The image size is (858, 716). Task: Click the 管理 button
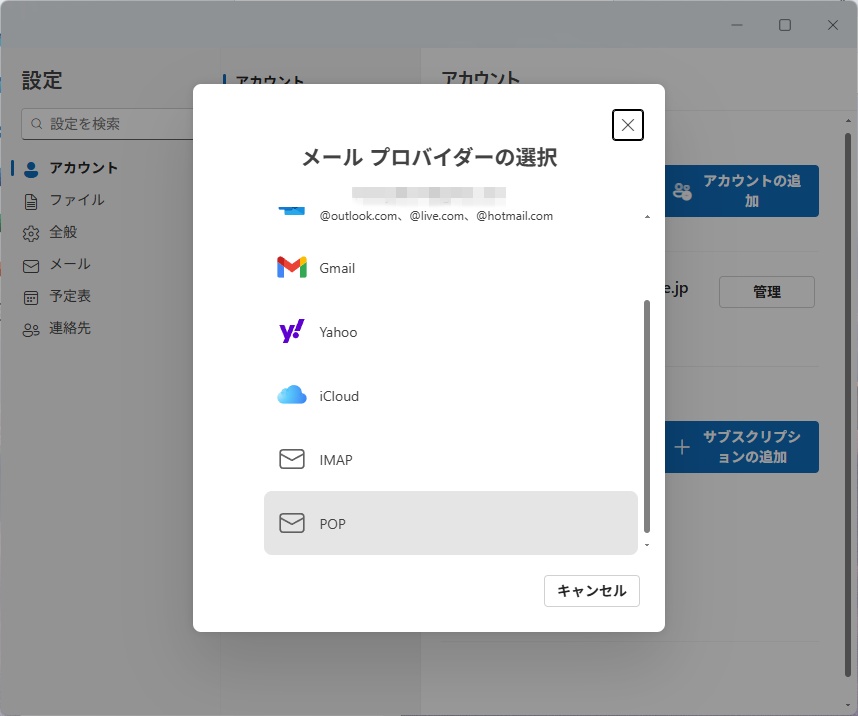pos(766,292)
